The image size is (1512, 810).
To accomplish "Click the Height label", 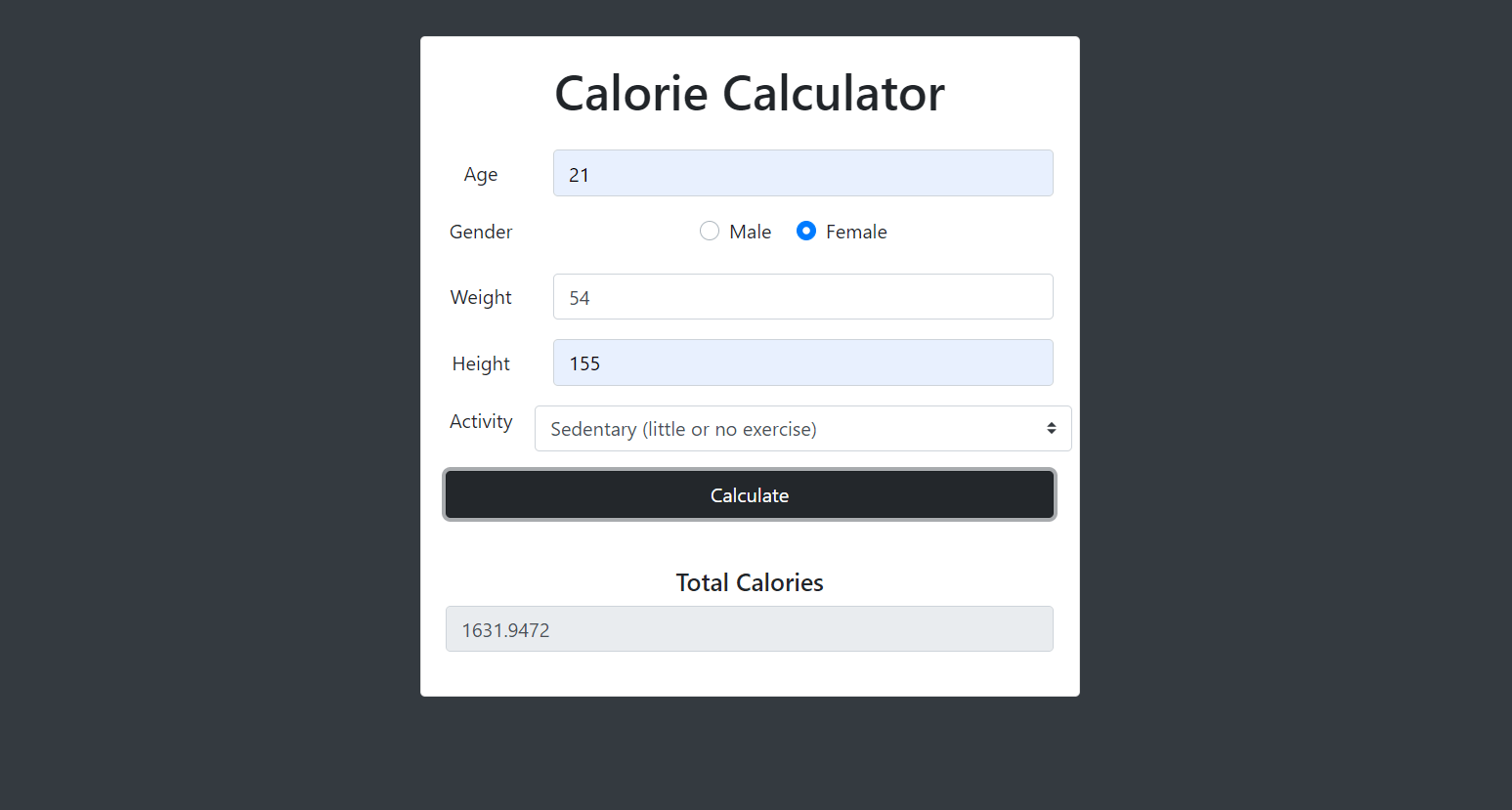I will point(480,362).
